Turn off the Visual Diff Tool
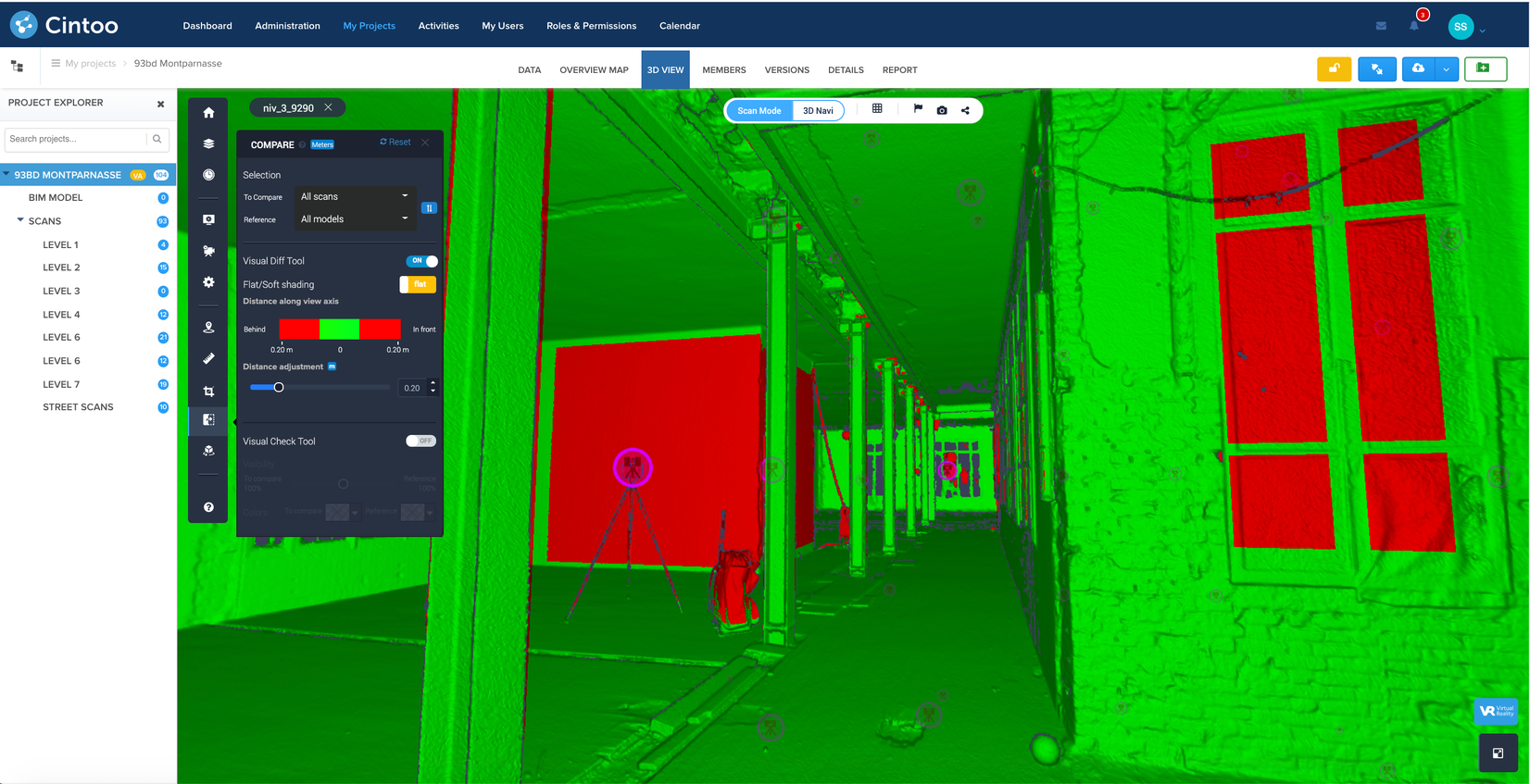This screenshot has height=784, width=1530. click(421, 261)
